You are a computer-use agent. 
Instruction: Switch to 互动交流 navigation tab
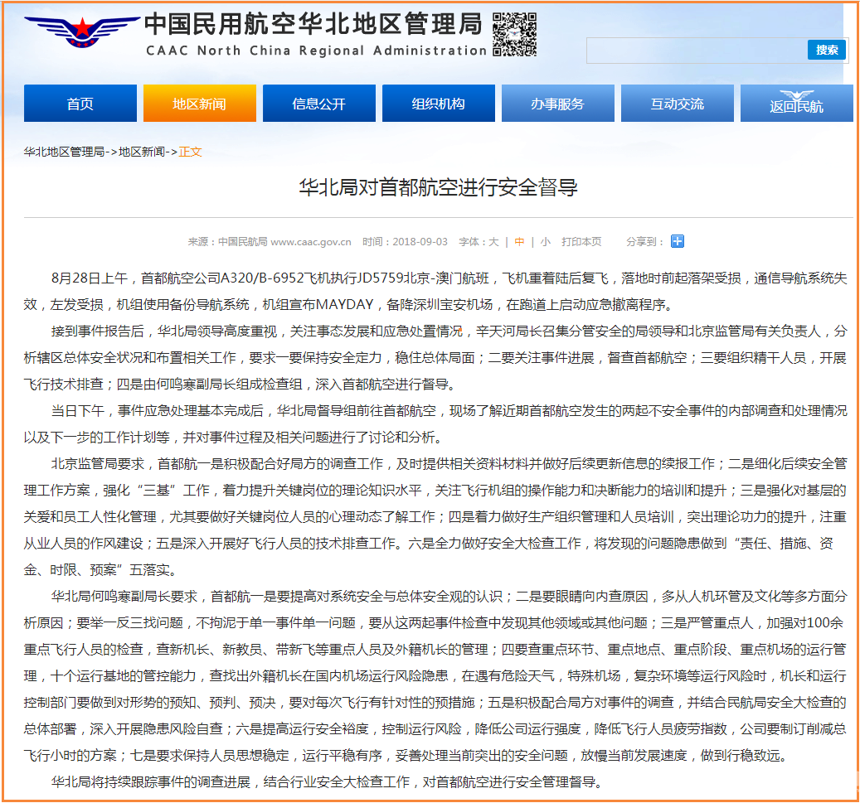[x=677, y=104]
